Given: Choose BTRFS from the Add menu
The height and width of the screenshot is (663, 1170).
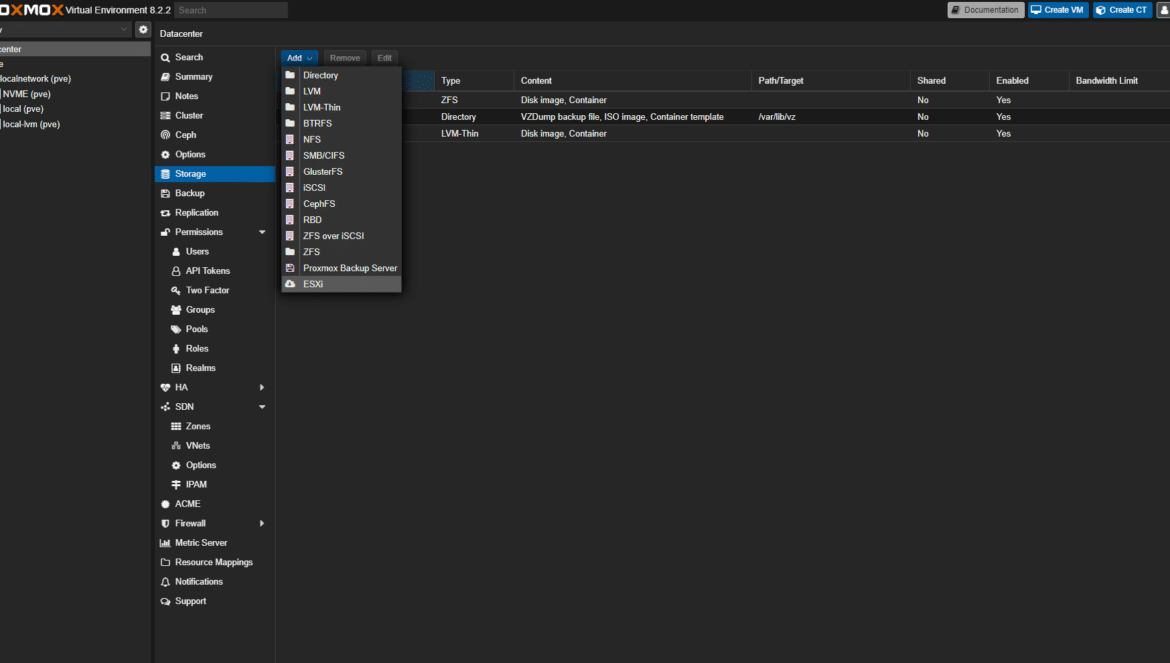Looking at the screenshot, I should pos(341,123).
